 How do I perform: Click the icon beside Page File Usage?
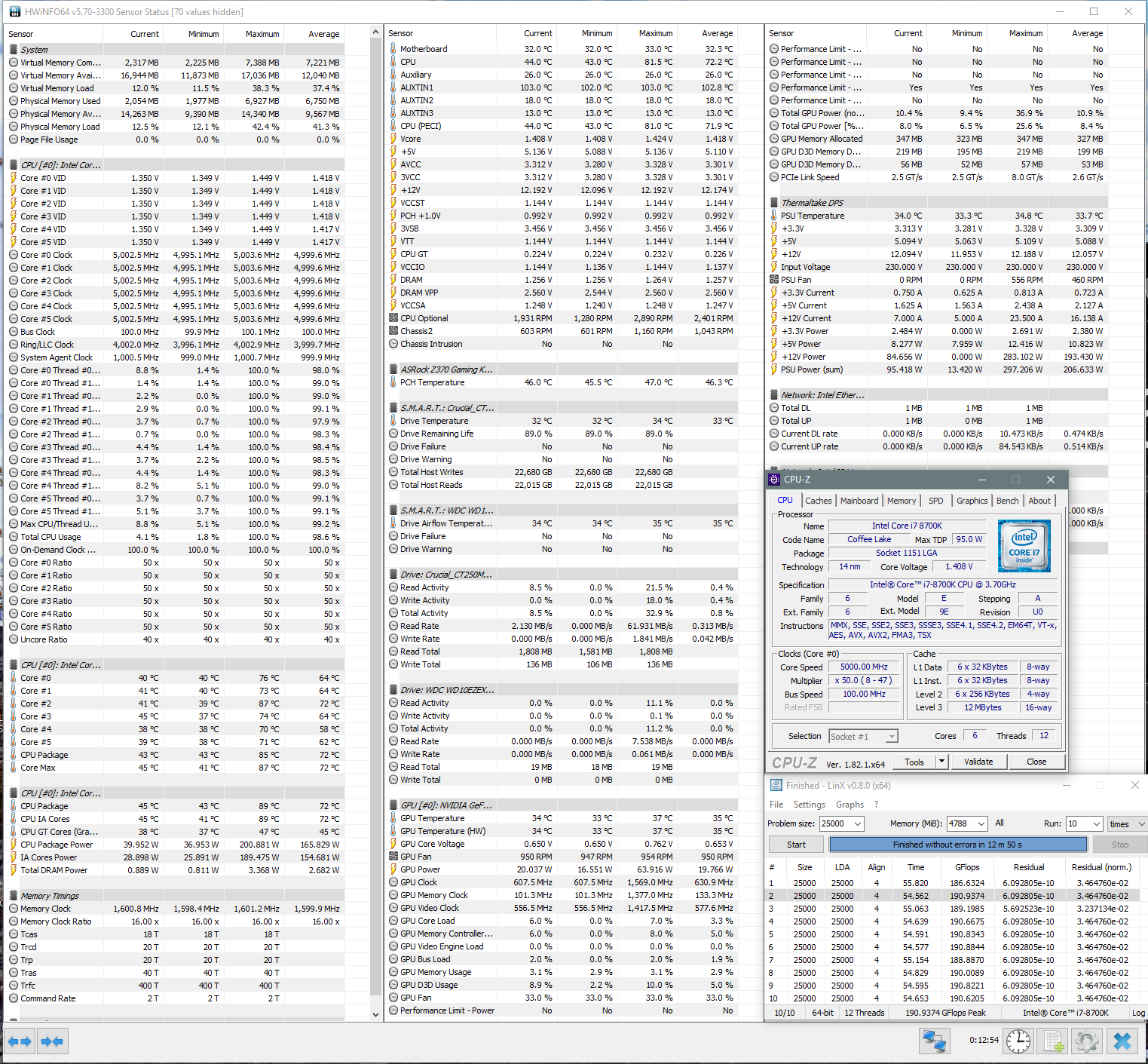point(14,140)
